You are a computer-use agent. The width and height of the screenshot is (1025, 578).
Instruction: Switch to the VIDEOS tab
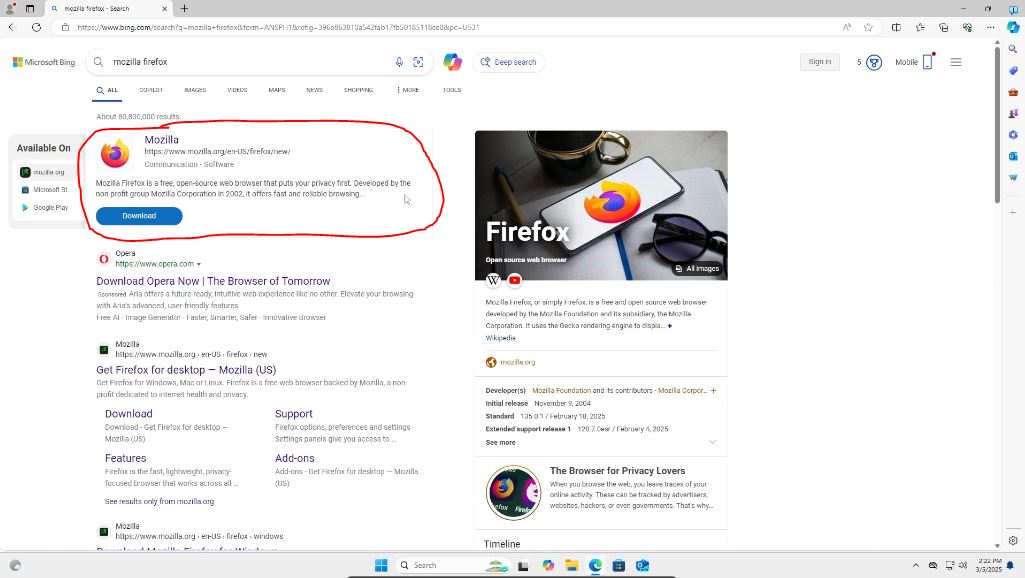click(x=237, y=90)
